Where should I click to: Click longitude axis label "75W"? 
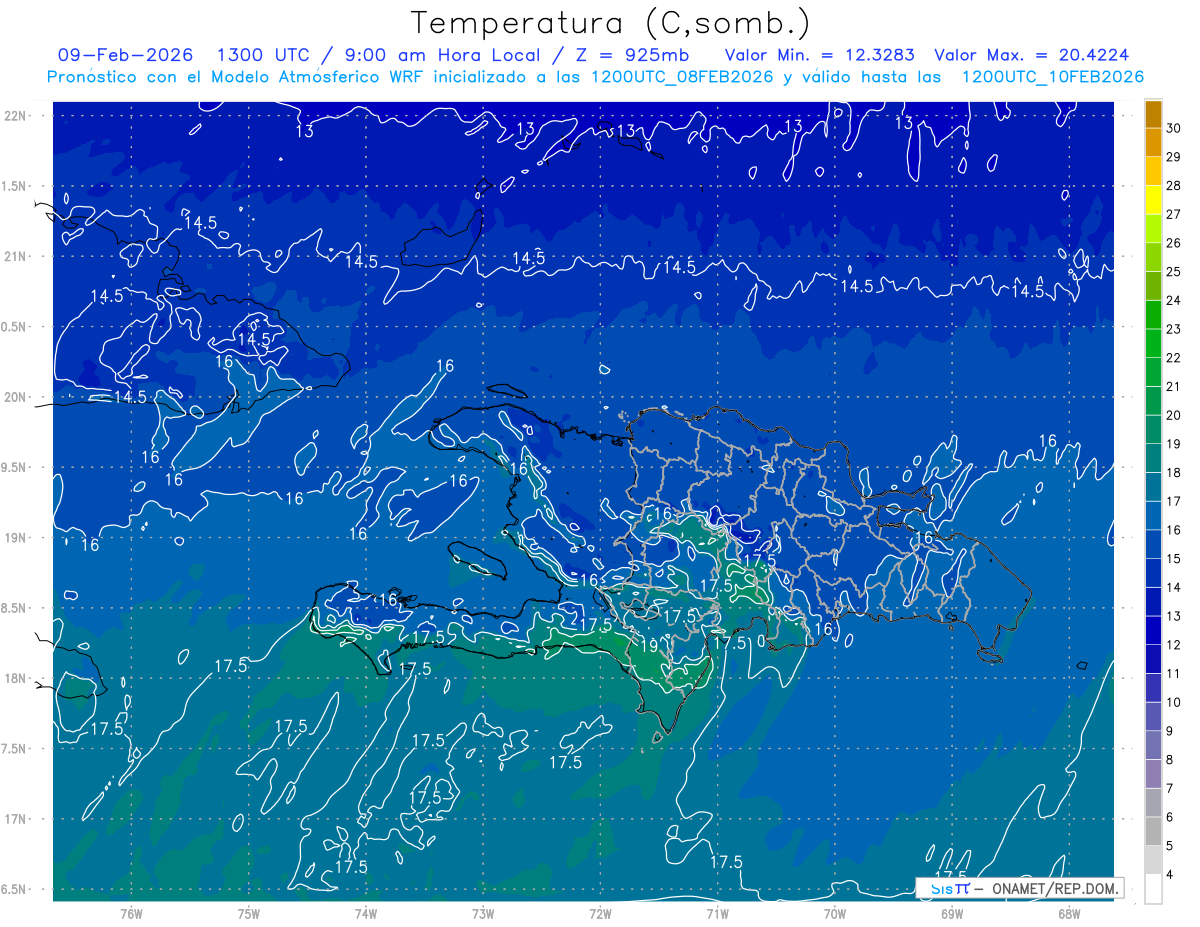click(249, 914)
